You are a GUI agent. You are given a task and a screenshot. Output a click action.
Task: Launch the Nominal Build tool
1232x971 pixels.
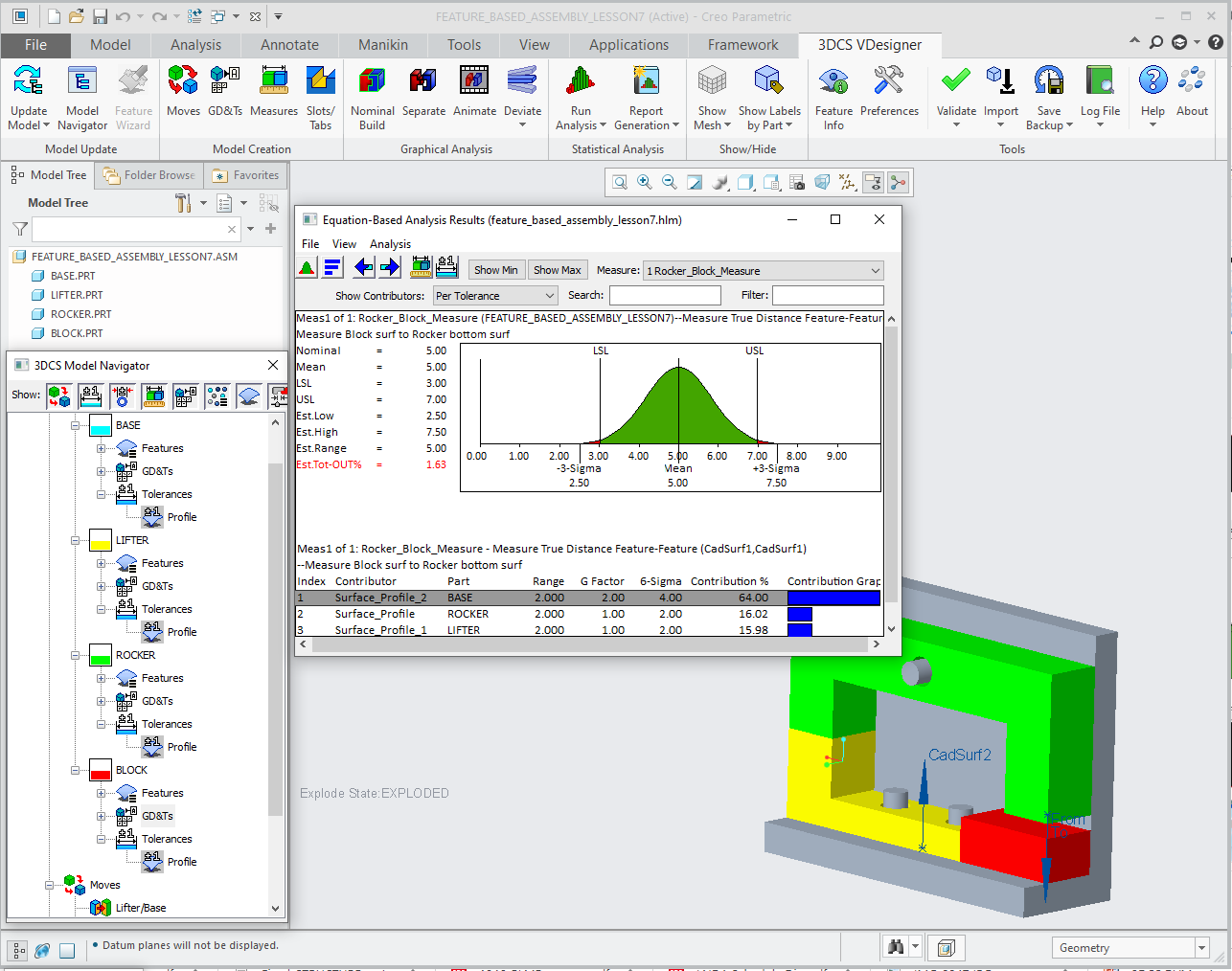pos(372,94)
